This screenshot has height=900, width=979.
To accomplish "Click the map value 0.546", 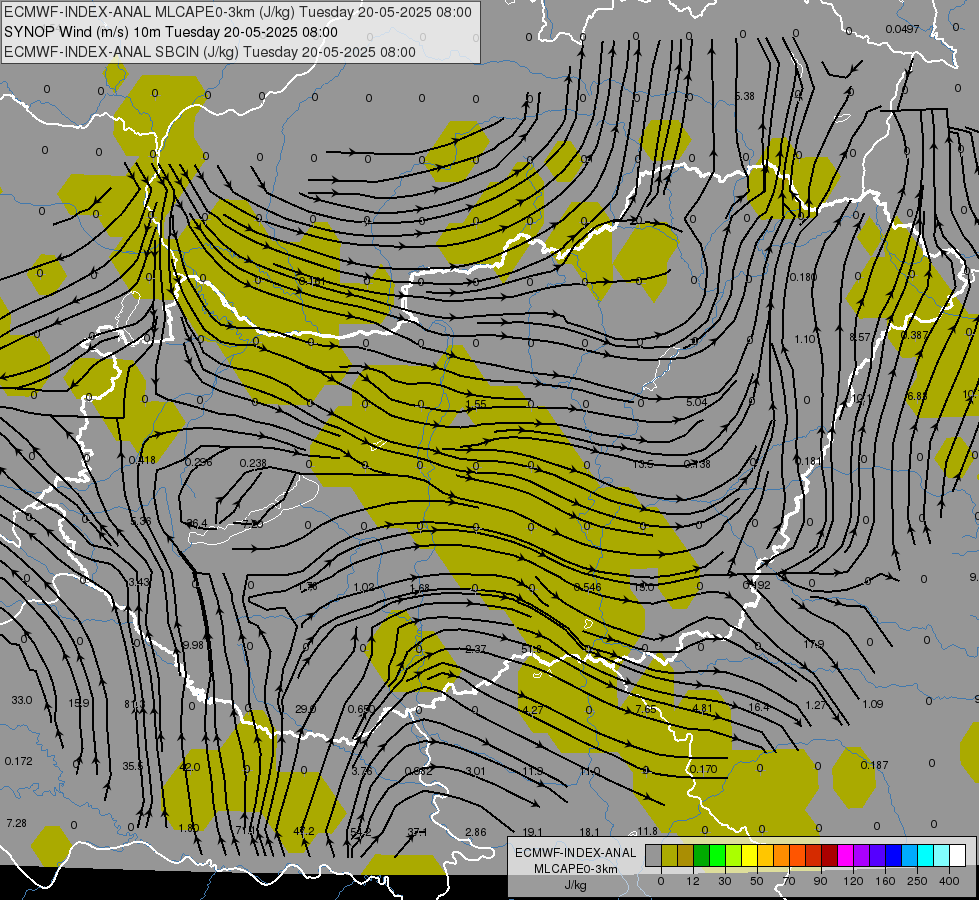I will [x=588, y=587].
